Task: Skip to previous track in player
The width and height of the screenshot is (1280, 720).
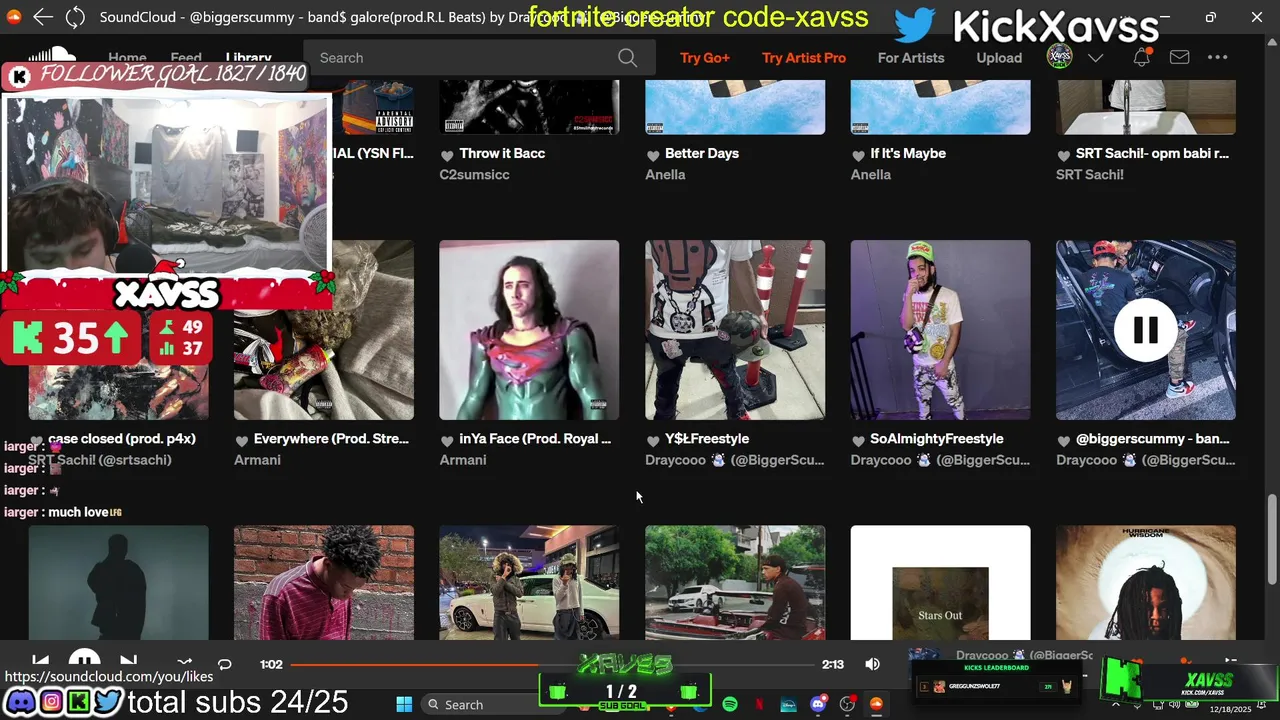Action: point(41,662)
